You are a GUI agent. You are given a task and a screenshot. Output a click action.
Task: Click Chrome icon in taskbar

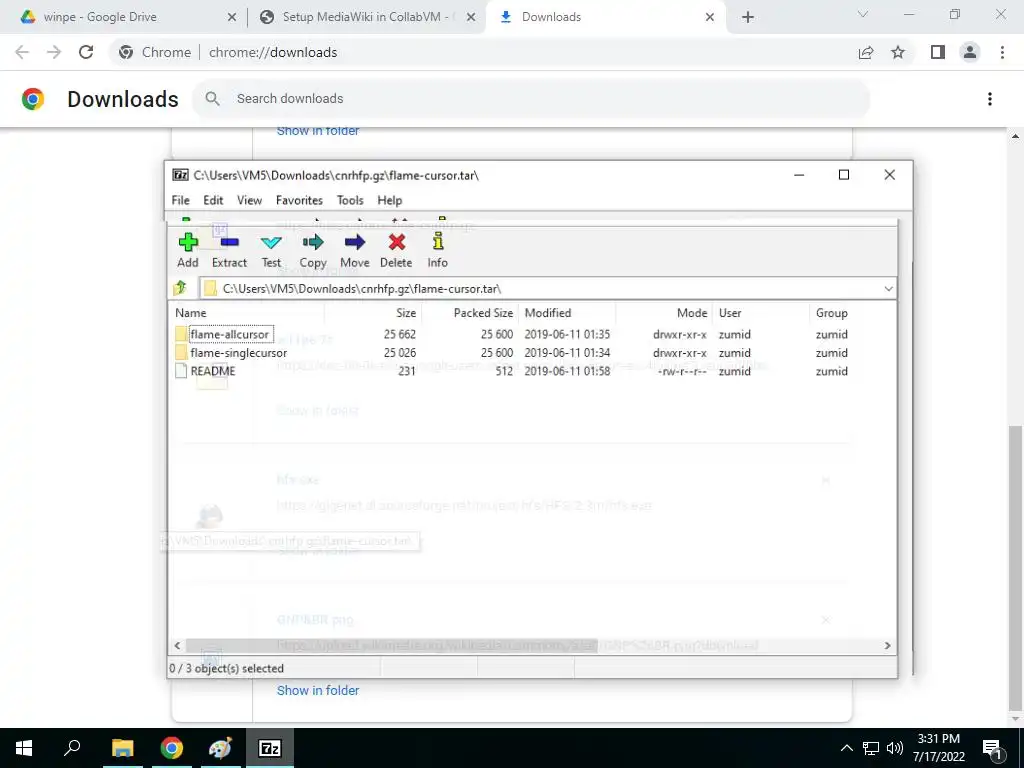click(x=172, y=748)
